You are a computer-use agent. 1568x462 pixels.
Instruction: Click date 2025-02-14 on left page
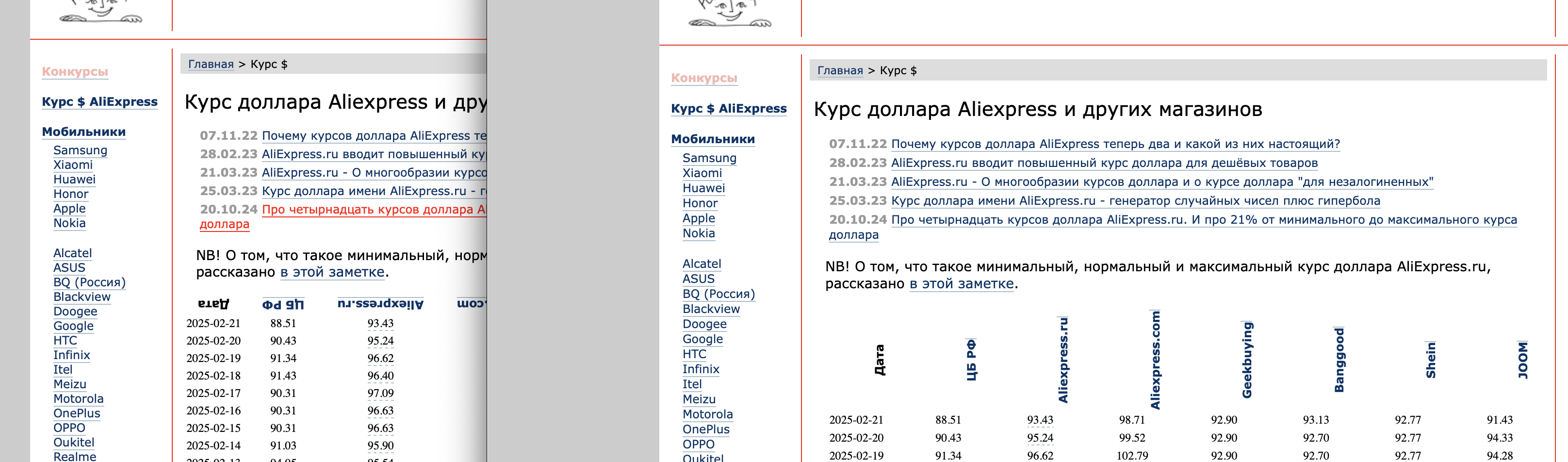click(213, 445)
